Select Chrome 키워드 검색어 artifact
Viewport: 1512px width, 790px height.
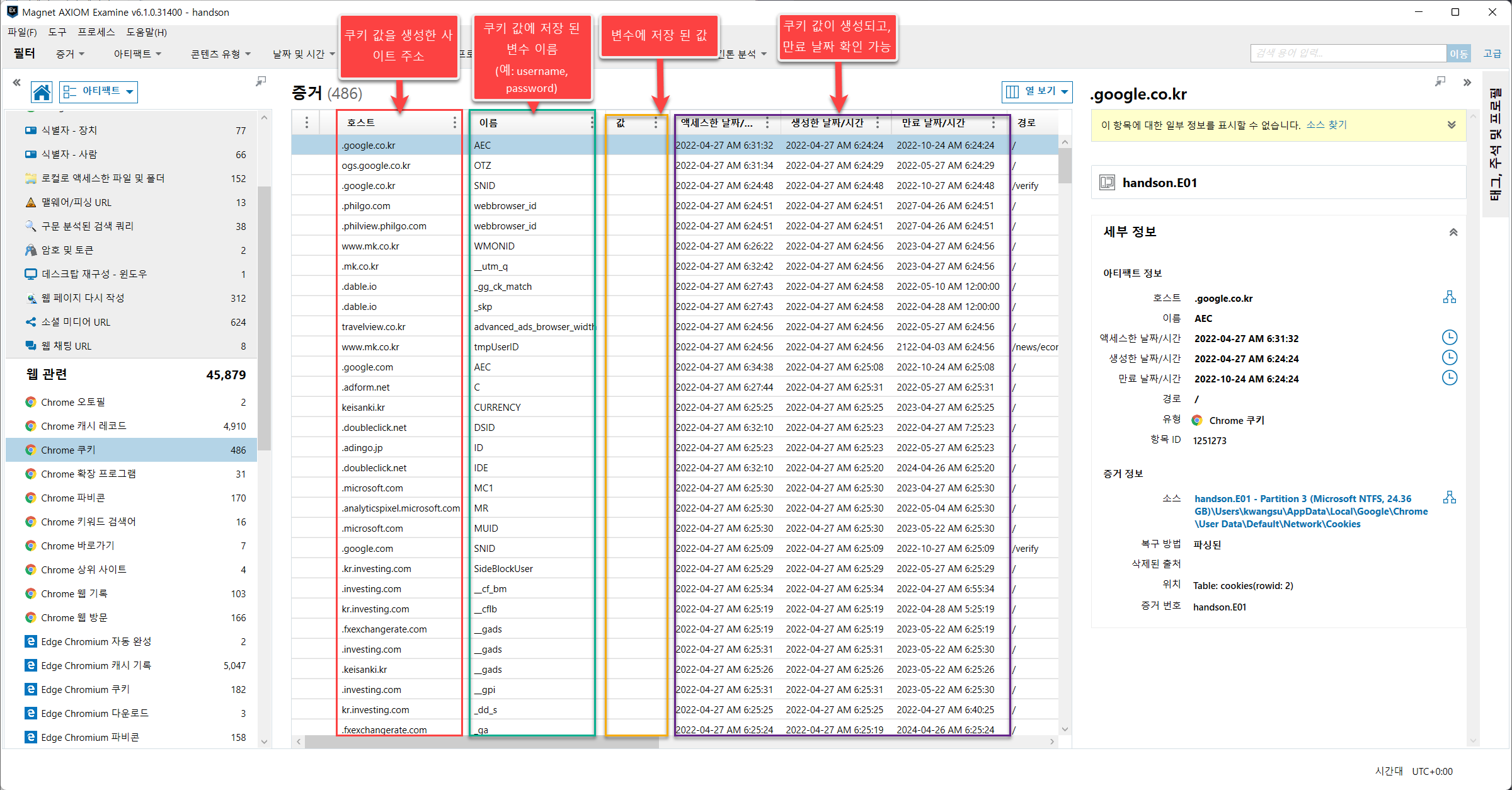coord(132,522)
